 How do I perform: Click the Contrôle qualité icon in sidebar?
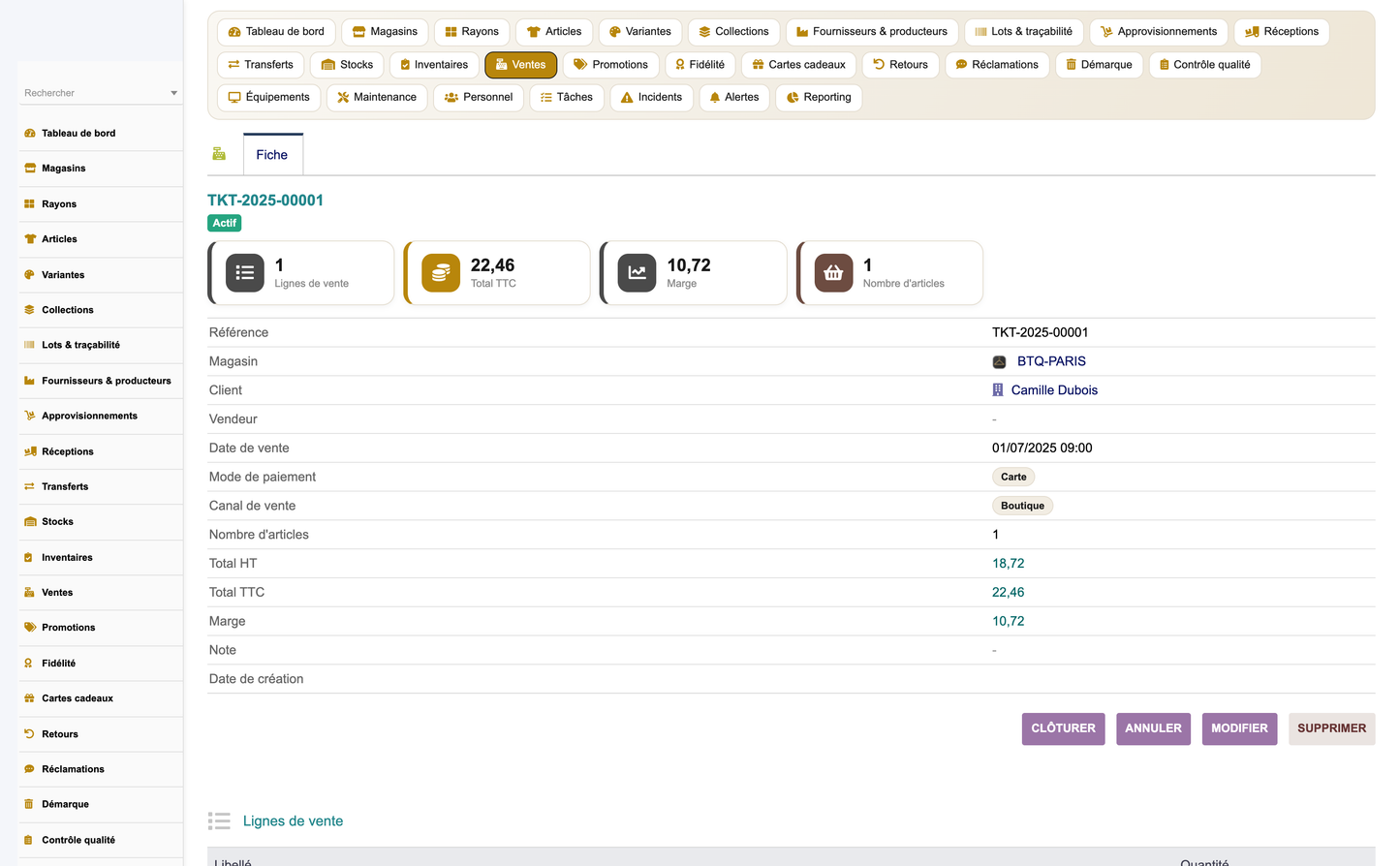pyautogui.click(x=30, y=840)
